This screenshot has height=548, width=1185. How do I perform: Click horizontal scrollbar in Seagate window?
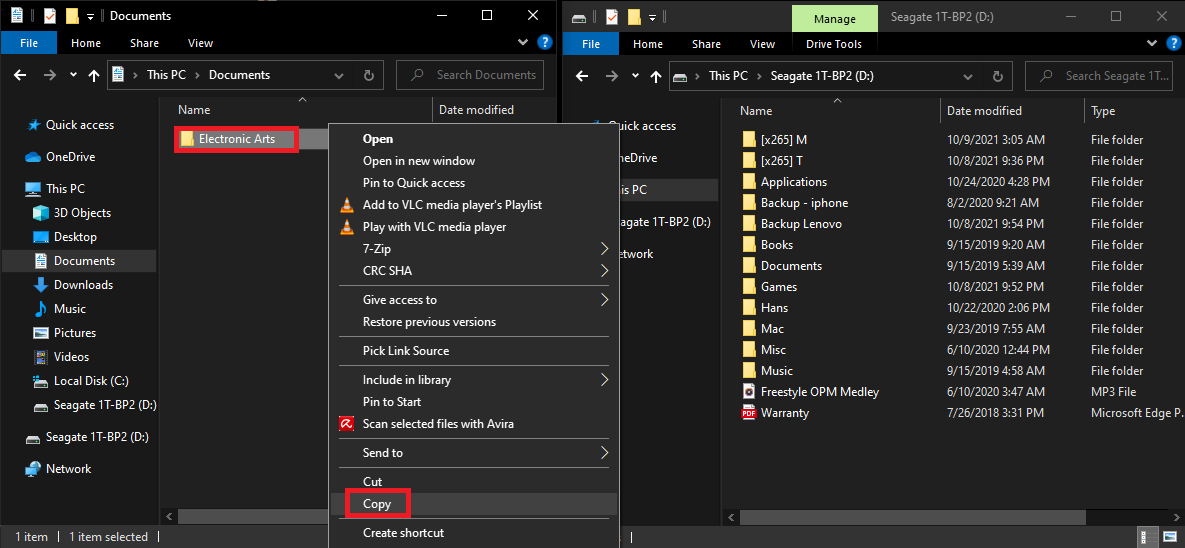[x=912, y=517]
